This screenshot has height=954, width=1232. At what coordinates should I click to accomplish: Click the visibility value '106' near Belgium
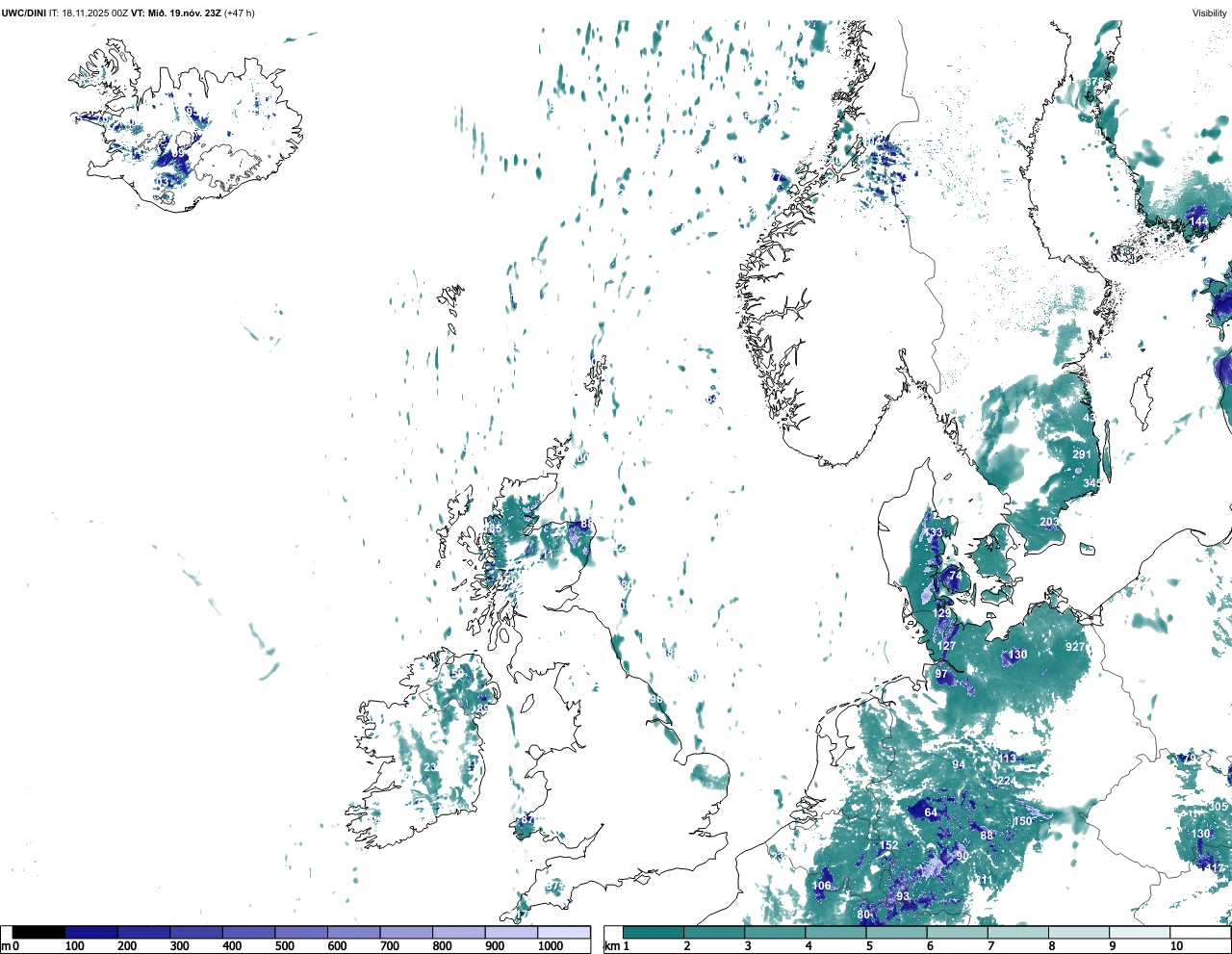(x=821, y=886)
